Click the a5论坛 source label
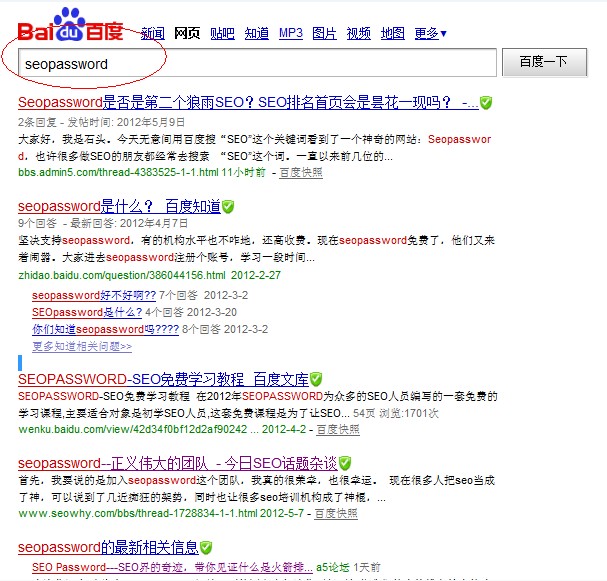 (333, 567)
